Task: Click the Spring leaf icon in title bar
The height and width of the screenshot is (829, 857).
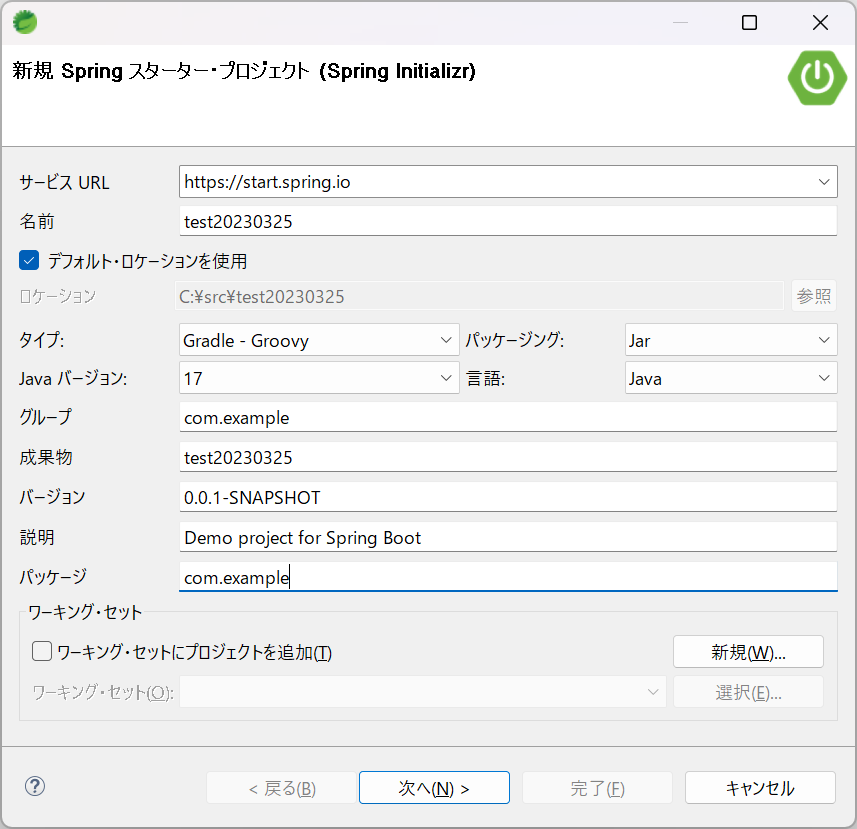Action: 24,21
